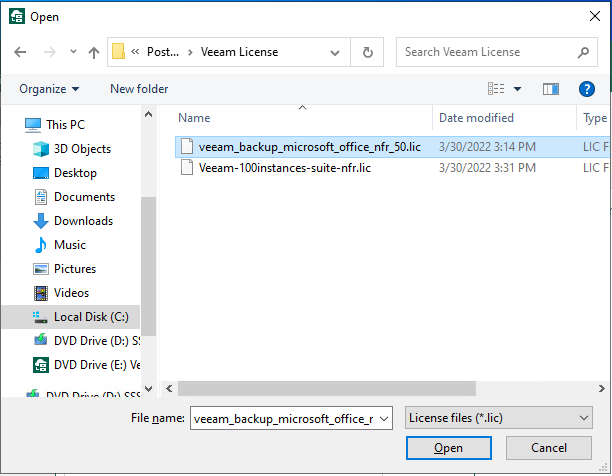The image size is (612, 476).
Task: Click sidebar scrollbar up arrow
Action: coord(148,114)
